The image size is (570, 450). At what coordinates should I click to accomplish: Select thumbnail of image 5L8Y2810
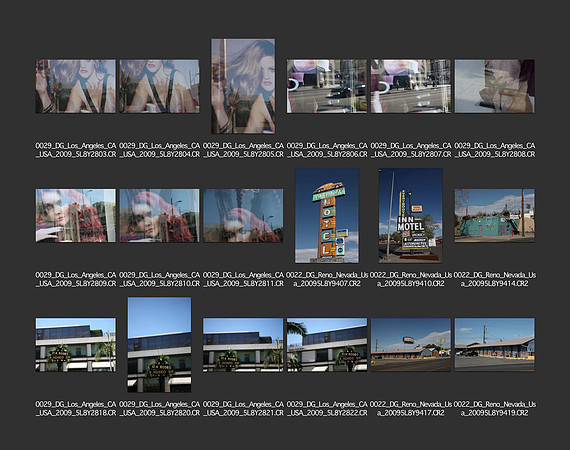[x=159, y=215]
